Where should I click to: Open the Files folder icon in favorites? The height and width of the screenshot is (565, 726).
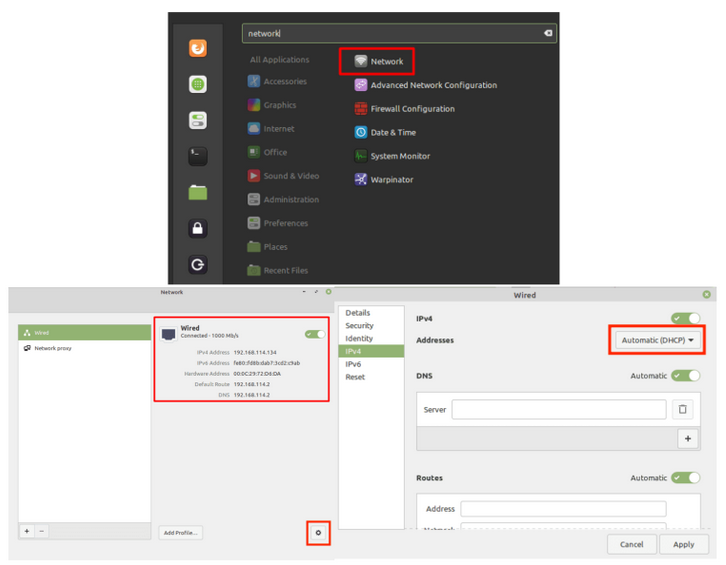[198, 192]
